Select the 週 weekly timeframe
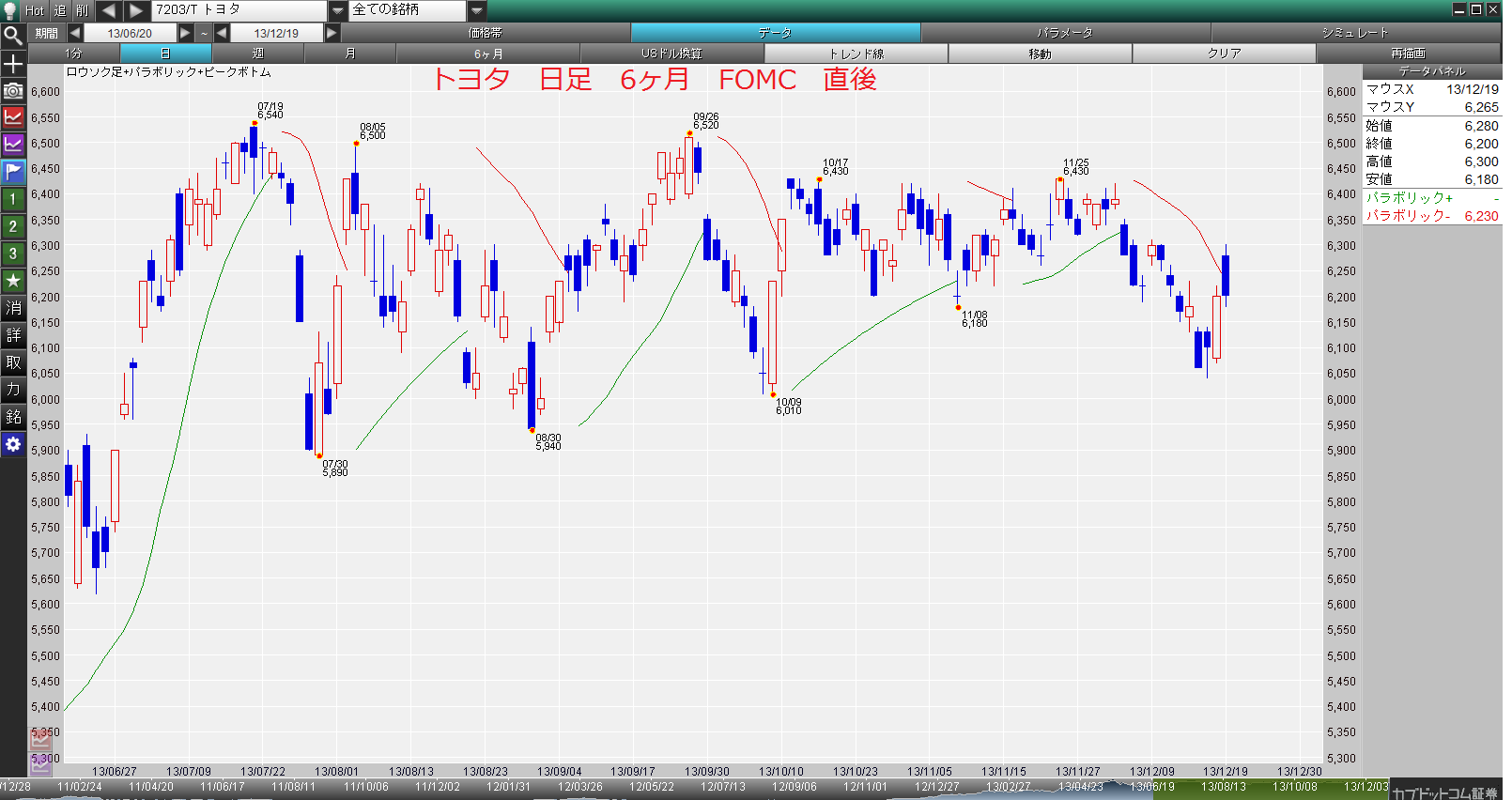This screenshot has height=800, width=1512. click(258, 54)
